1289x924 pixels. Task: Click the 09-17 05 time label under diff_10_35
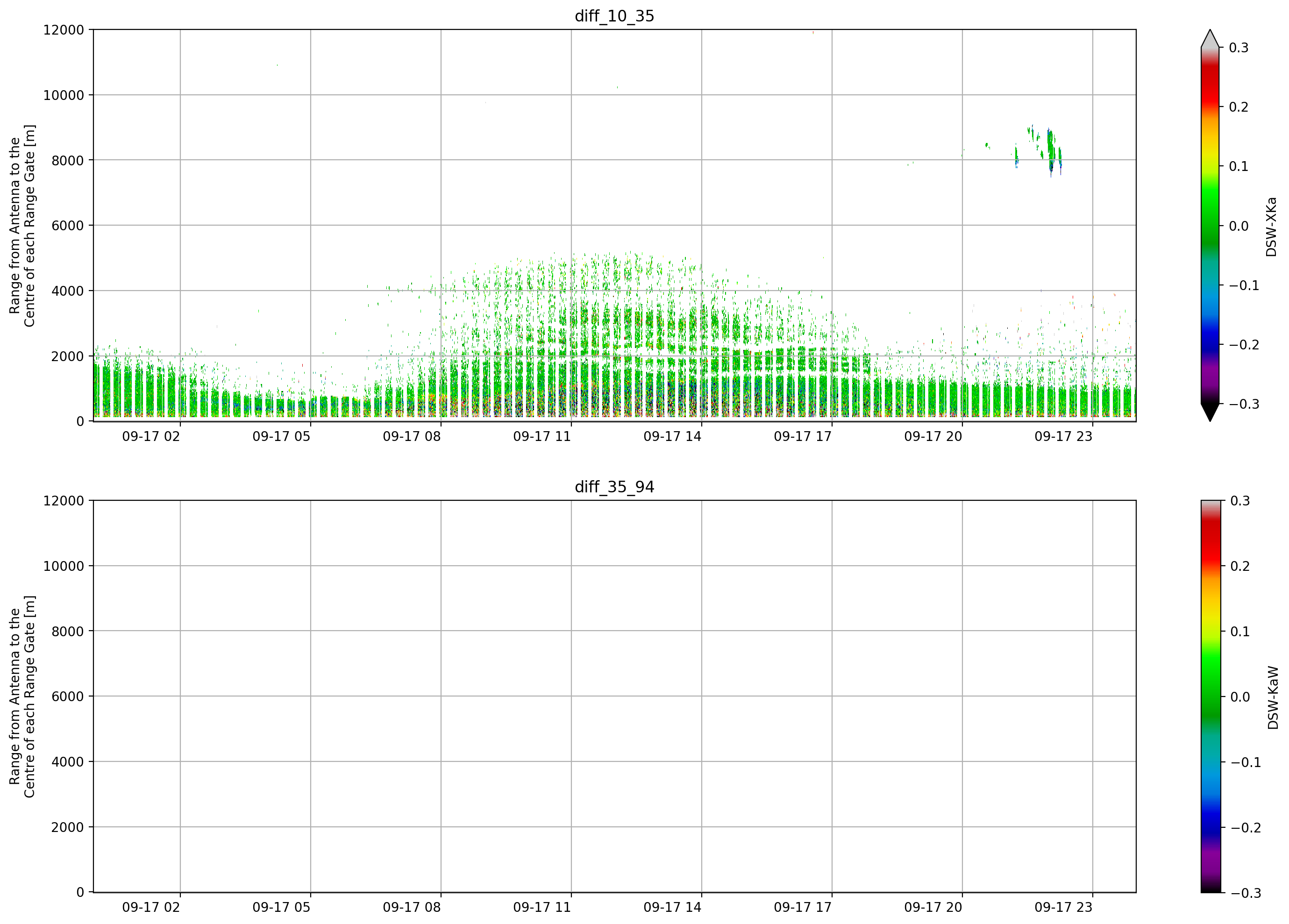point(281,436)
